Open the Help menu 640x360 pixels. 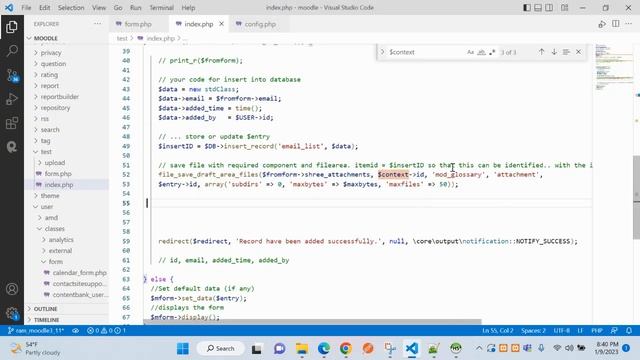click(188, 8)
